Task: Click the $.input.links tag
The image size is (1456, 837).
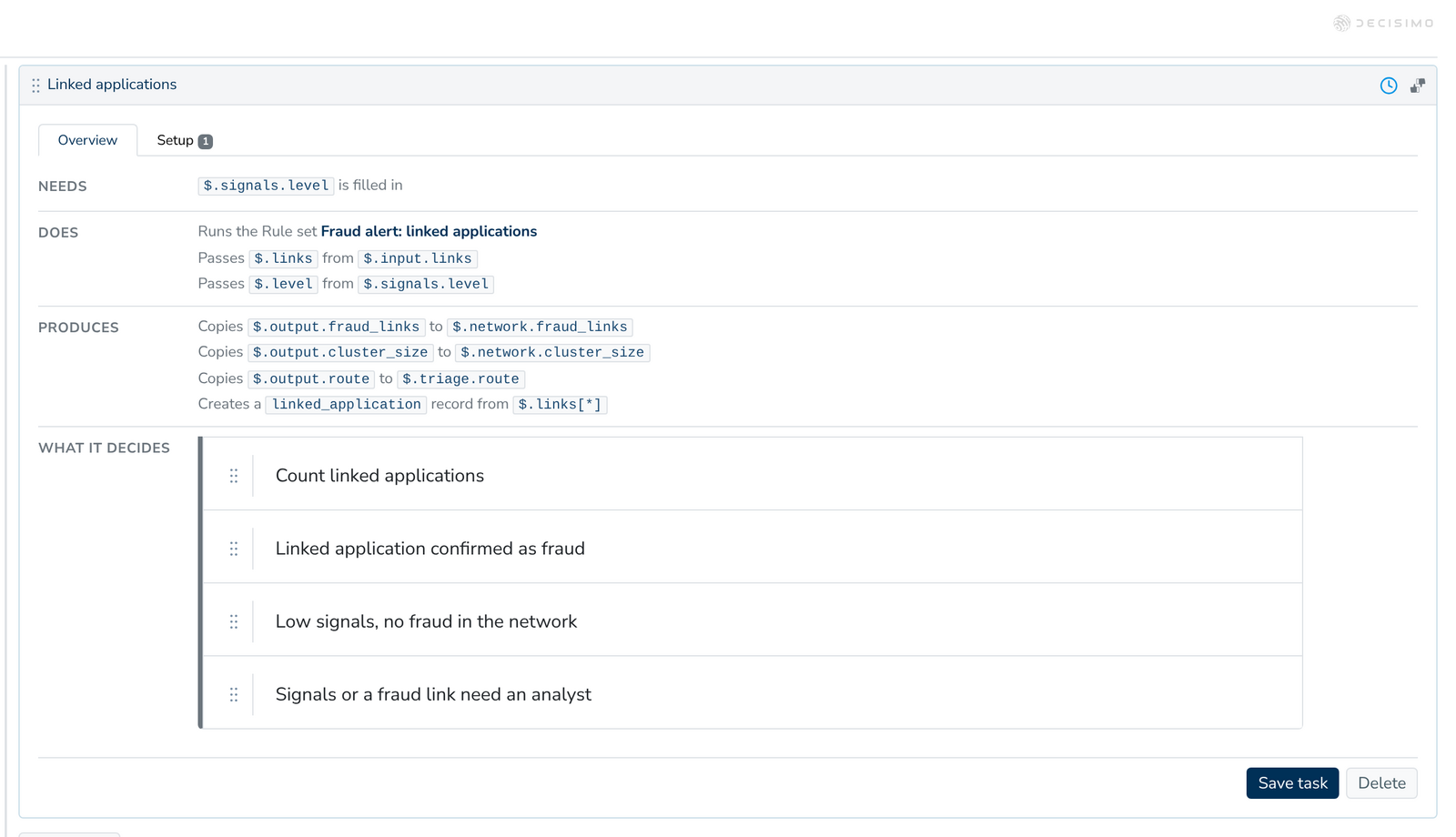Action: (418, 258)
